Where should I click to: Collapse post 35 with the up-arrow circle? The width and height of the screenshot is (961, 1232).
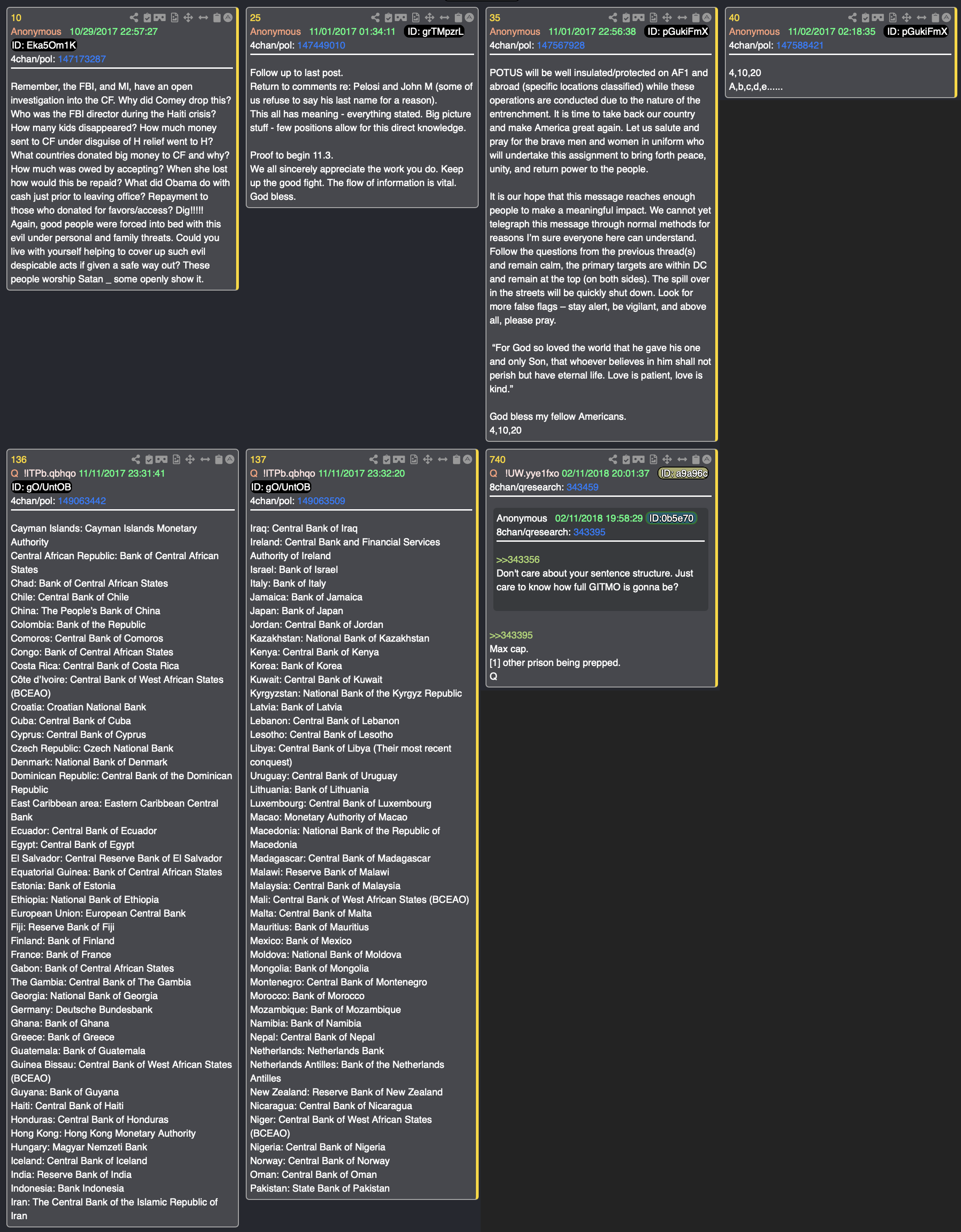pyautogui.click(x=707, y=17)
